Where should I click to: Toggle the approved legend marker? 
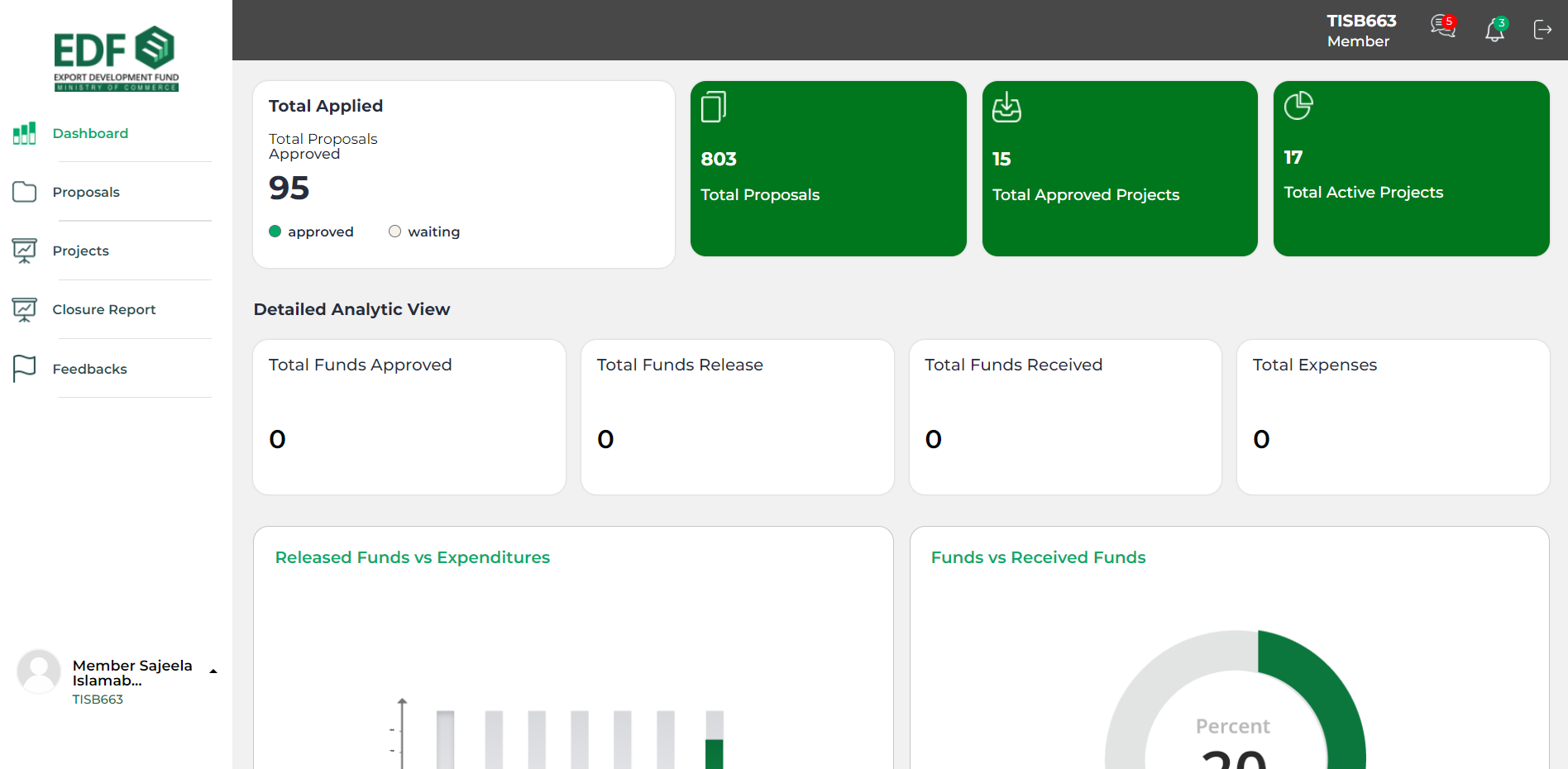pyautogui.click(x=275, y=232)
